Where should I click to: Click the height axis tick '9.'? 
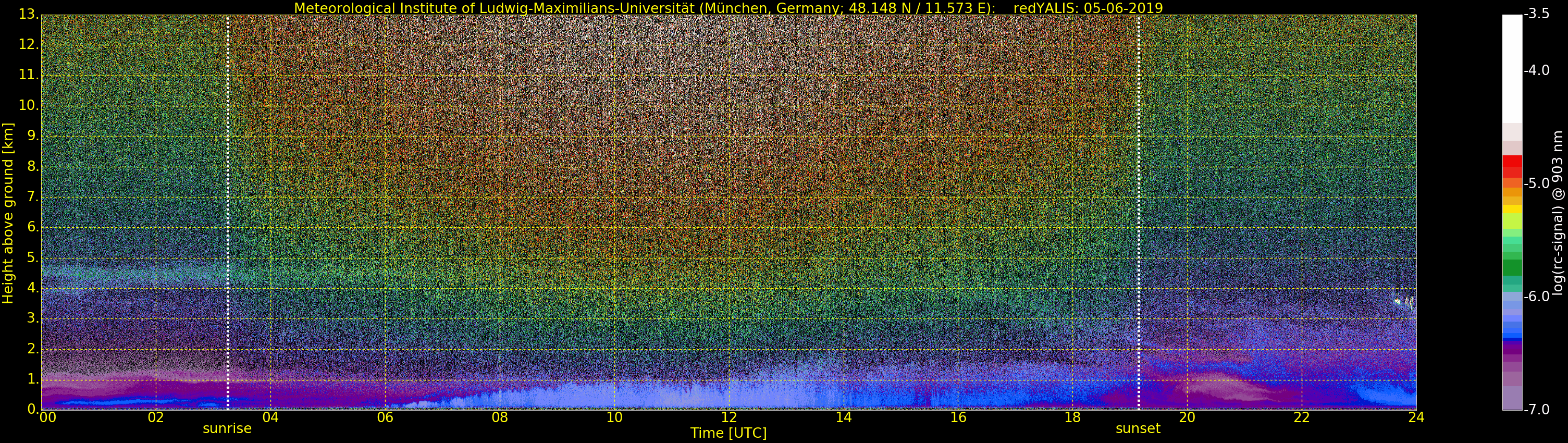point(33,136)
